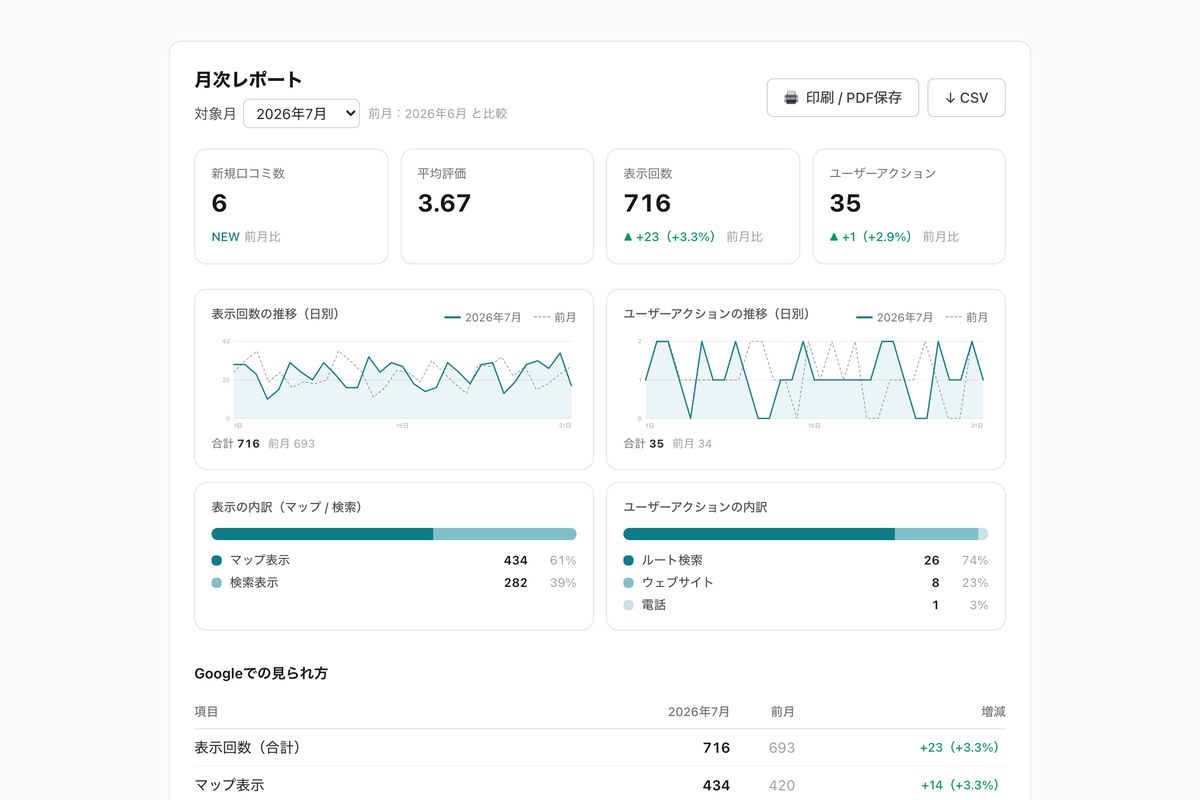Viewport: 1200px width, 800px height.
Task: Click the printer icon in print button
Action: [x=791, y=98]
